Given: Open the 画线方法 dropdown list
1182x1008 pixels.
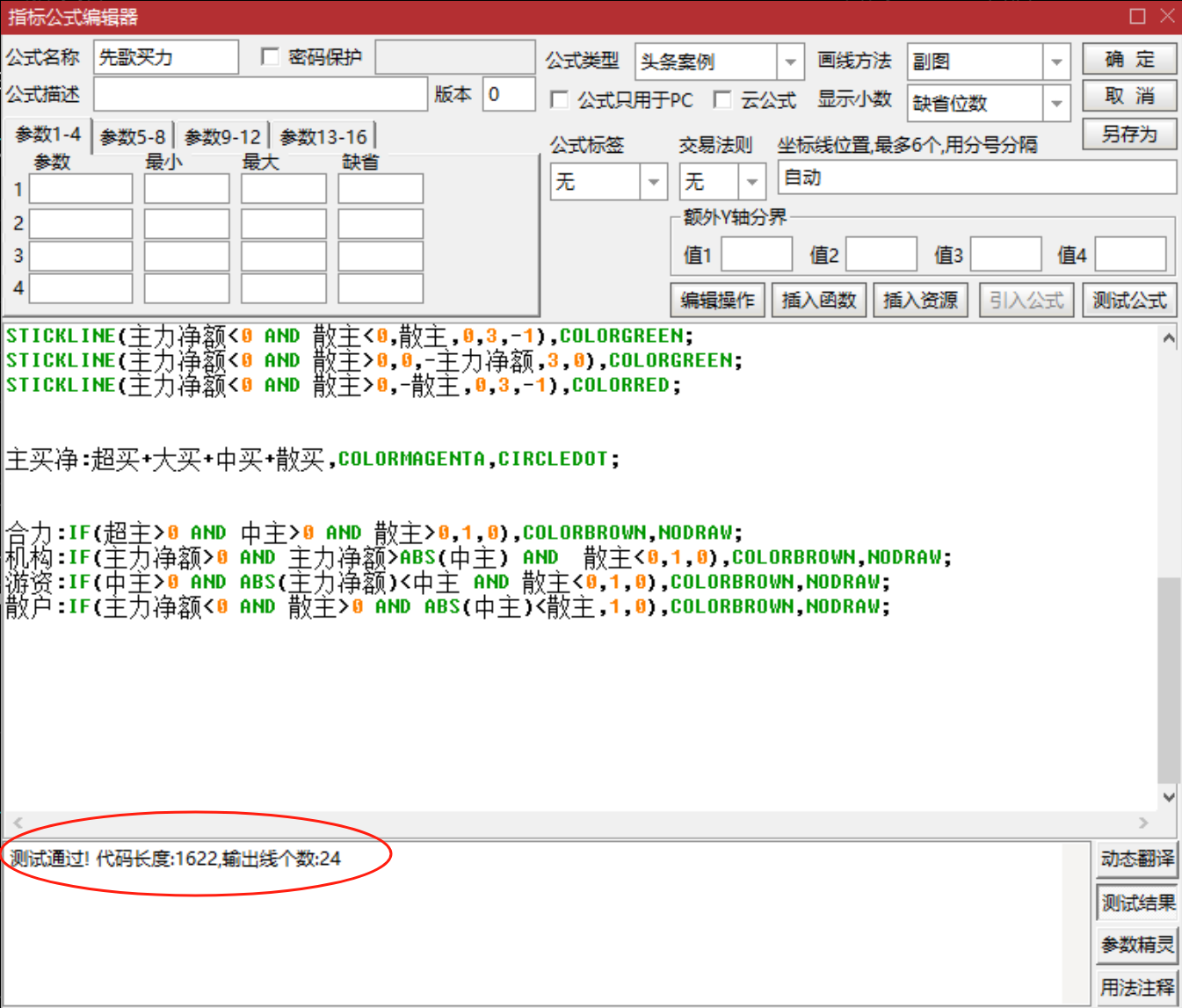Looking at the screenshot, I should pyautogui.click(x=1056, y=62).
